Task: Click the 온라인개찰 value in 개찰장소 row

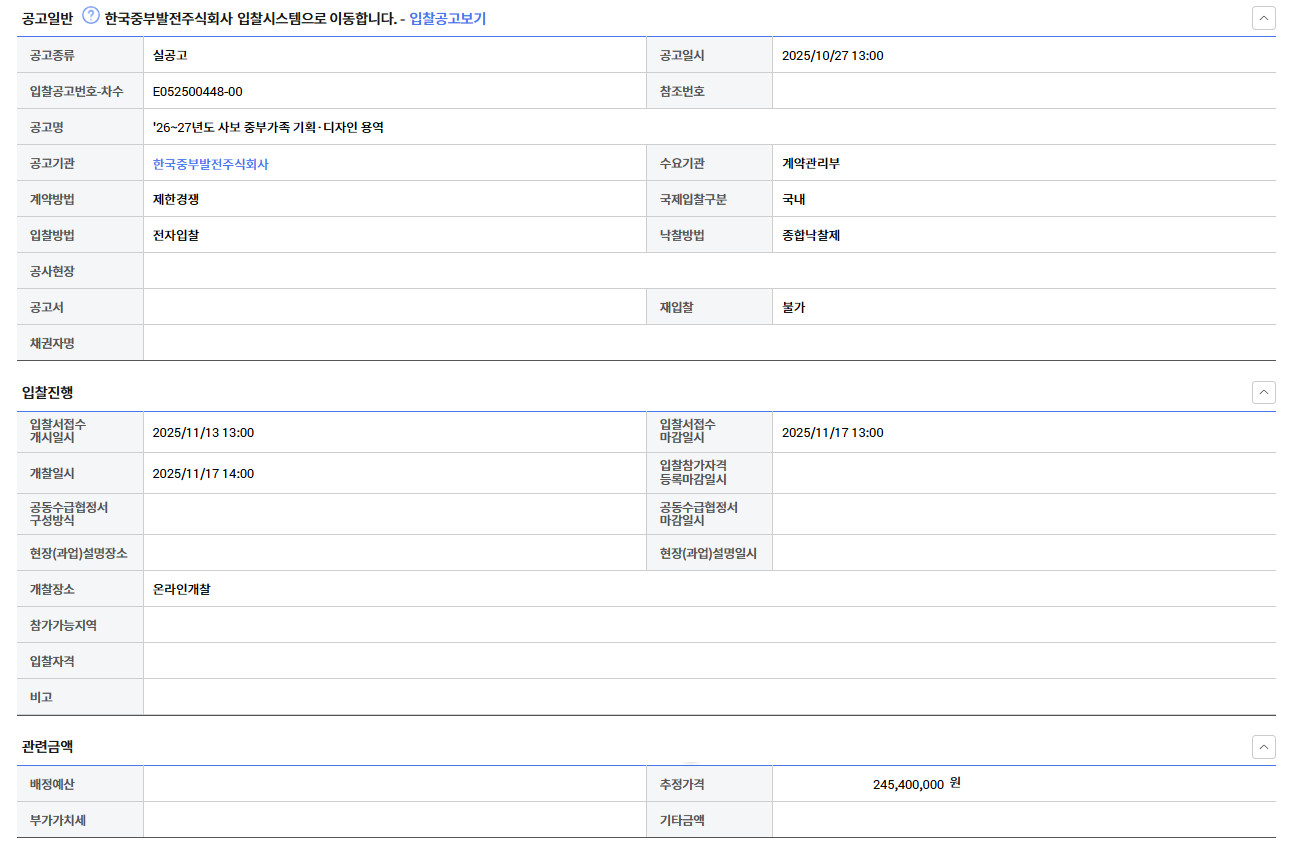Action: [181, 590]
